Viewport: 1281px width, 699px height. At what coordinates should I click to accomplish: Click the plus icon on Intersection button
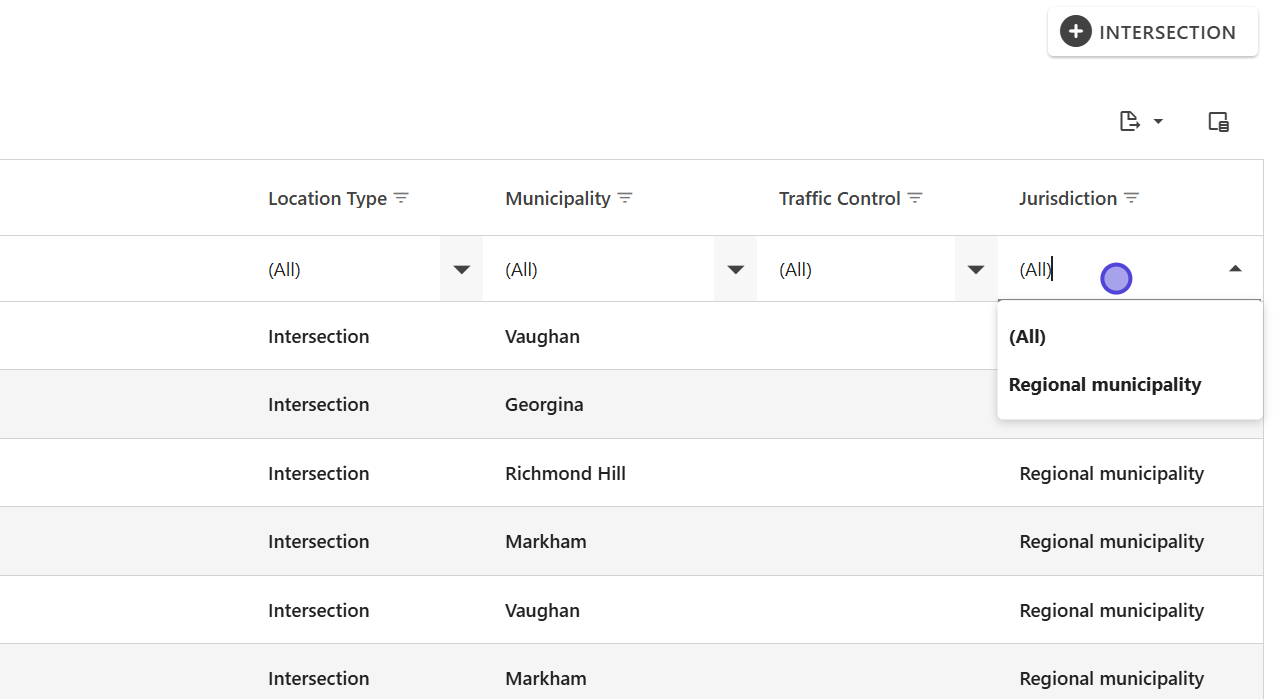pos(1076,32)
